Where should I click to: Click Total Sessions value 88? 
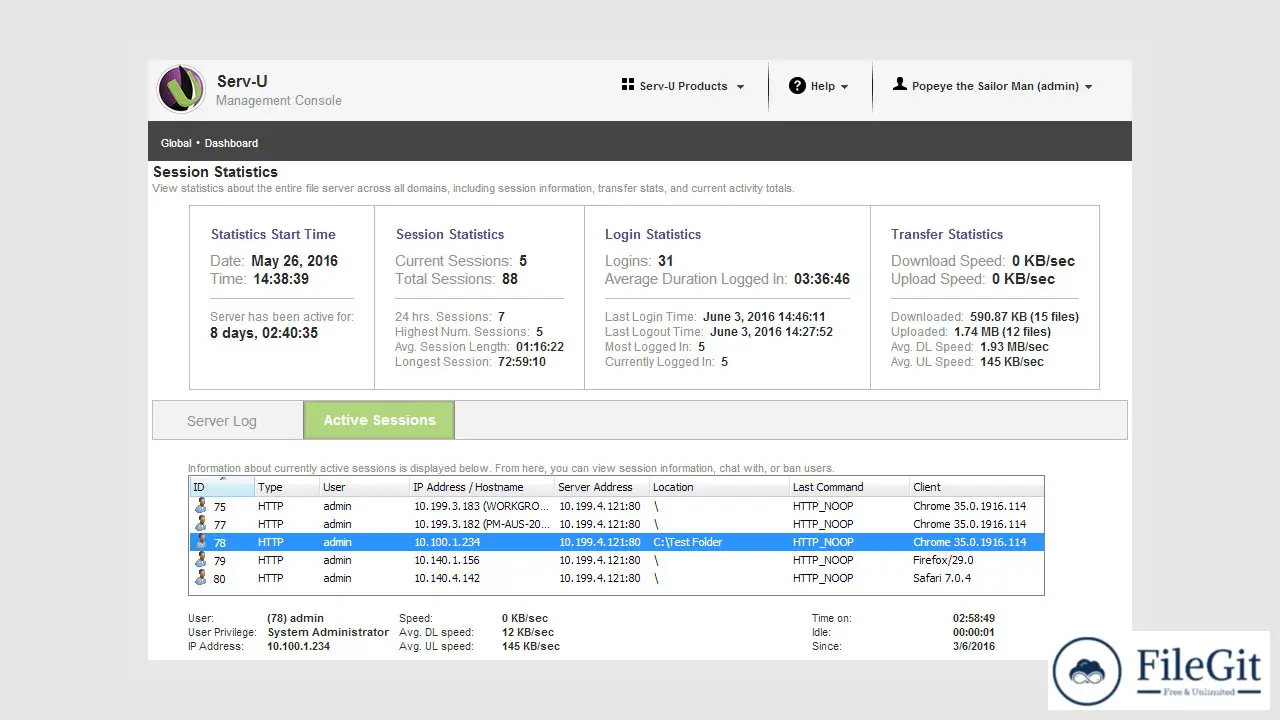click(510, 279)
